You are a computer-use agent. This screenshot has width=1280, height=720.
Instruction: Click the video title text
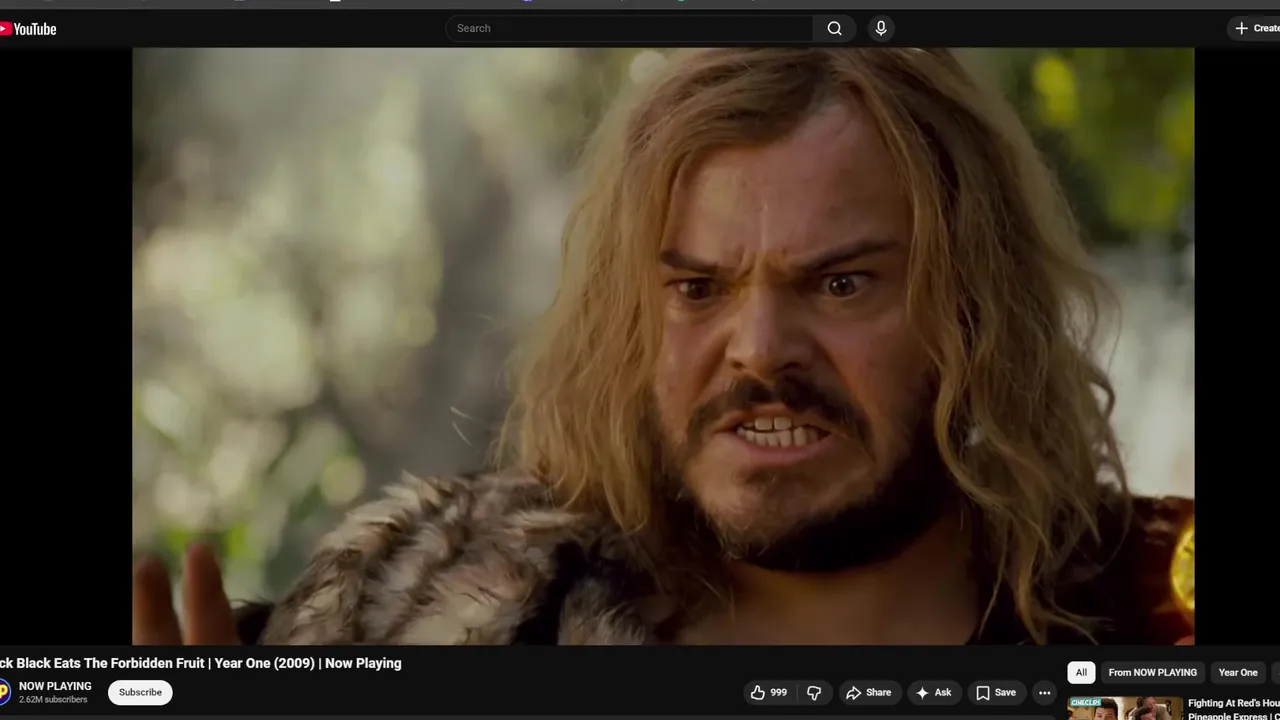click(201, 663)
